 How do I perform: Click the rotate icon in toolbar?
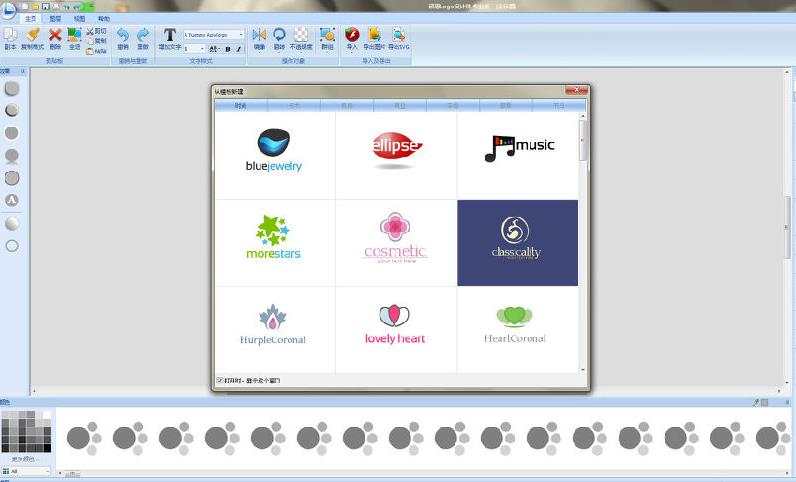click(279, 35)
